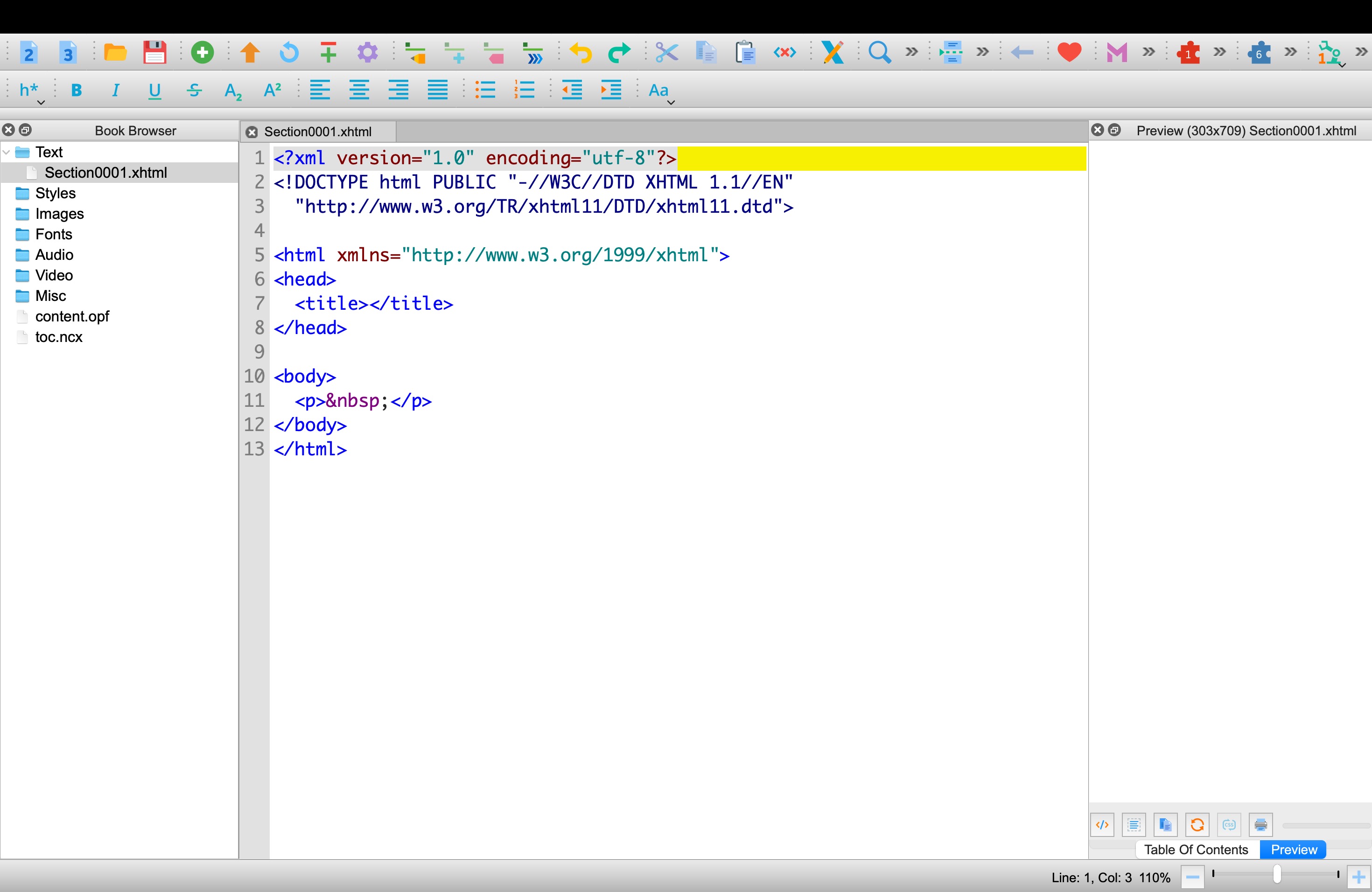1372x892 pixels.
Task: Click the zoom in plus button
Action: pyautogui.click(x=1358, y=877)
